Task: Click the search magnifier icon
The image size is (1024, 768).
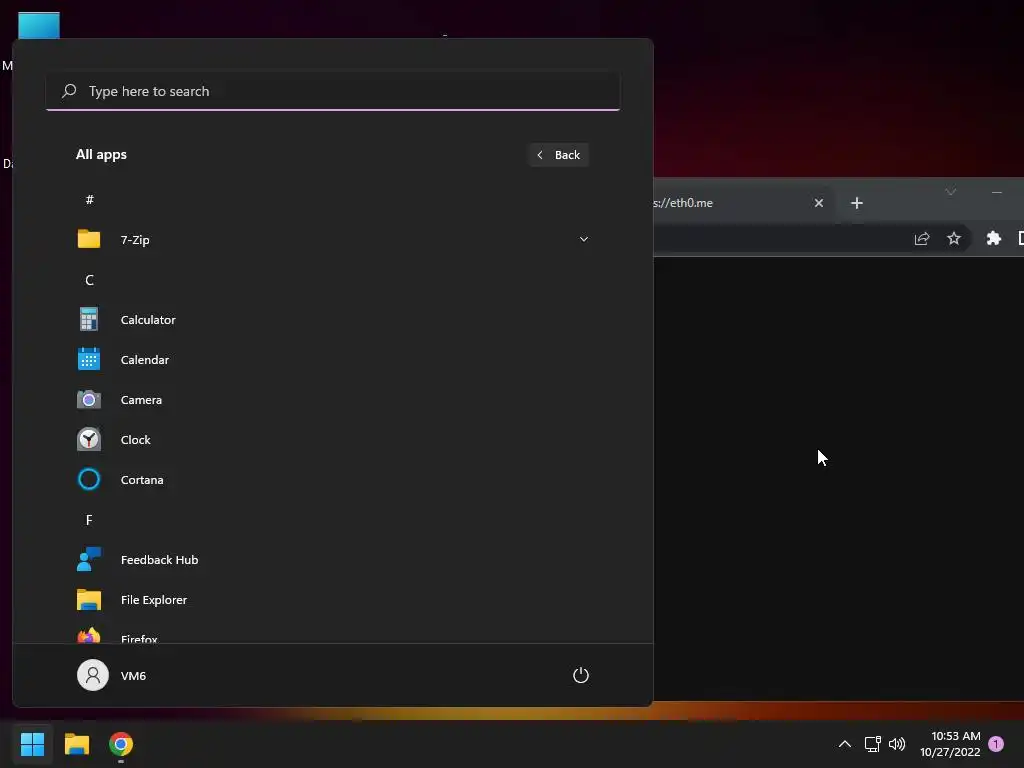Action: point(69,91)
